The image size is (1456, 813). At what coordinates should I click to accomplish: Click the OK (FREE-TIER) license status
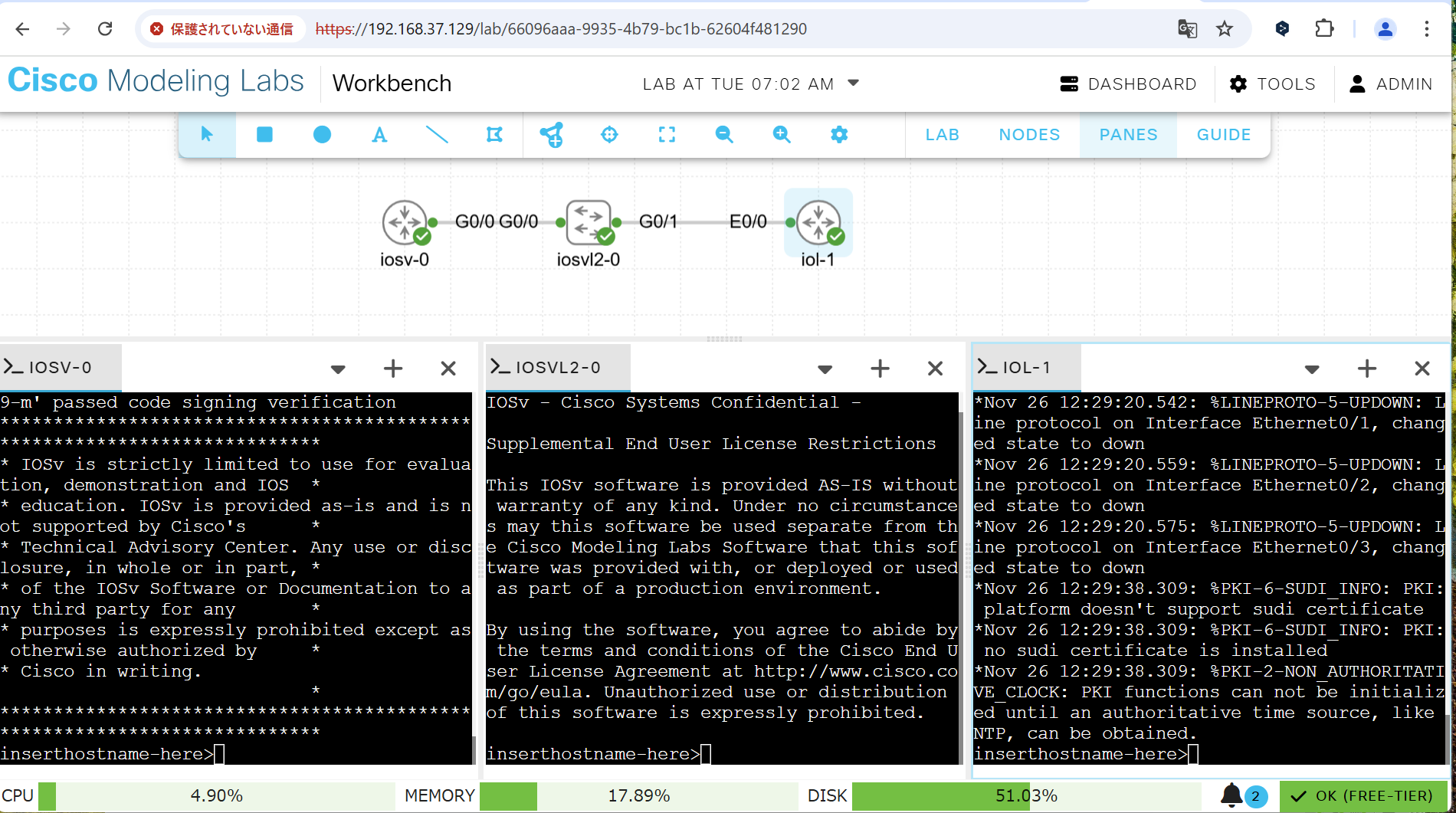[x=1363, y=796]
